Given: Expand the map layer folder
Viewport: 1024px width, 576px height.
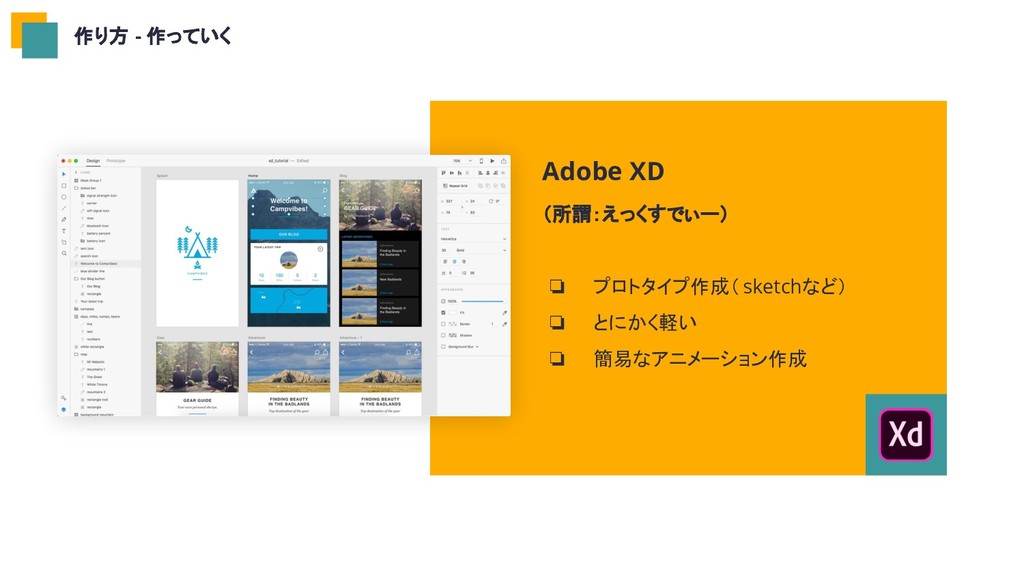Looking at the screenshot, I should (76, 354).
